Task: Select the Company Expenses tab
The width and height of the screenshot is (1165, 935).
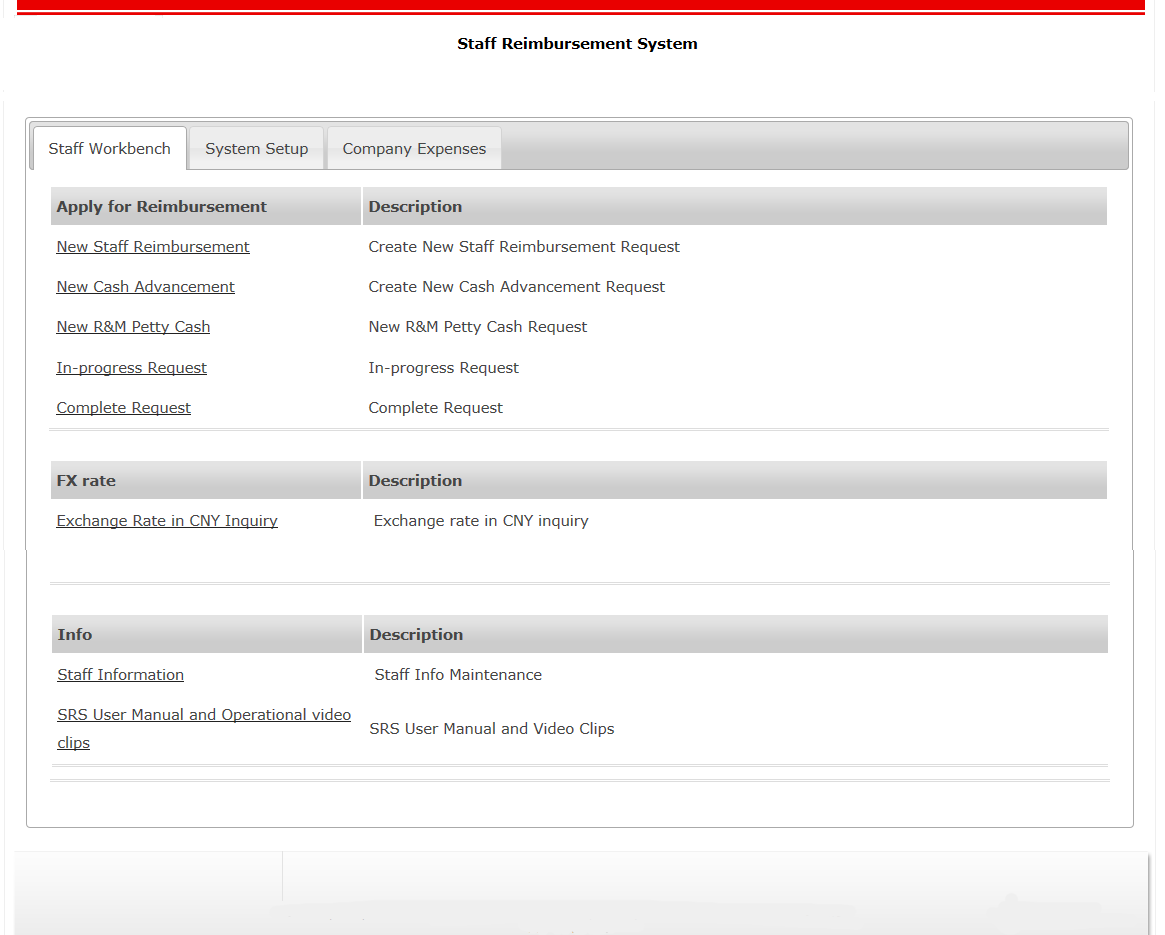Action: [414, 149]
